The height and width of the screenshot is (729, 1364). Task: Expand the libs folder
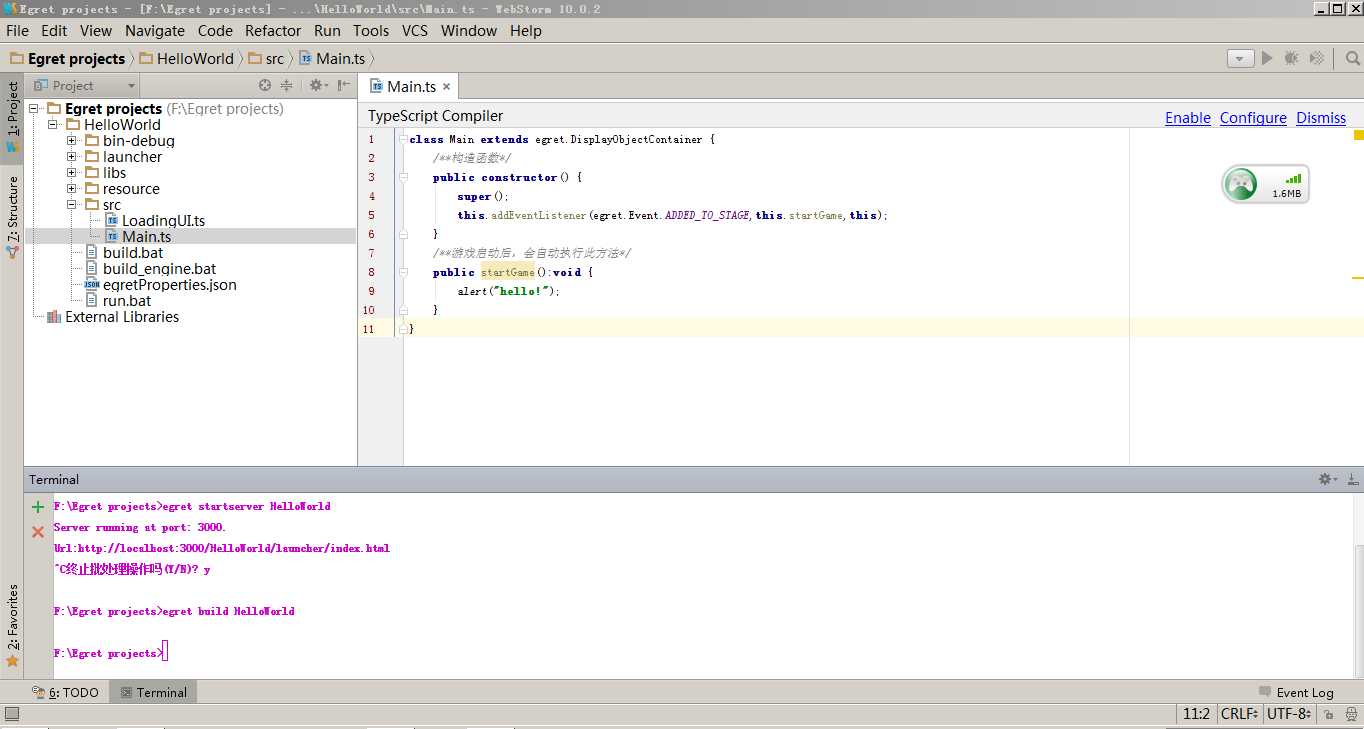pyautogui.click(x=72, y=173)
